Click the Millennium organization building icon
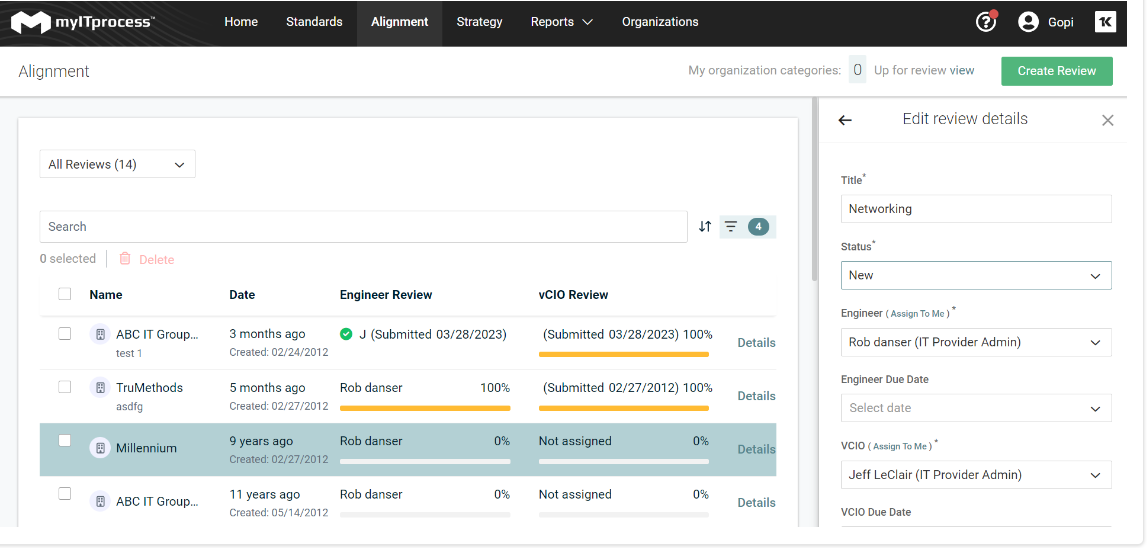 (100, 448)
